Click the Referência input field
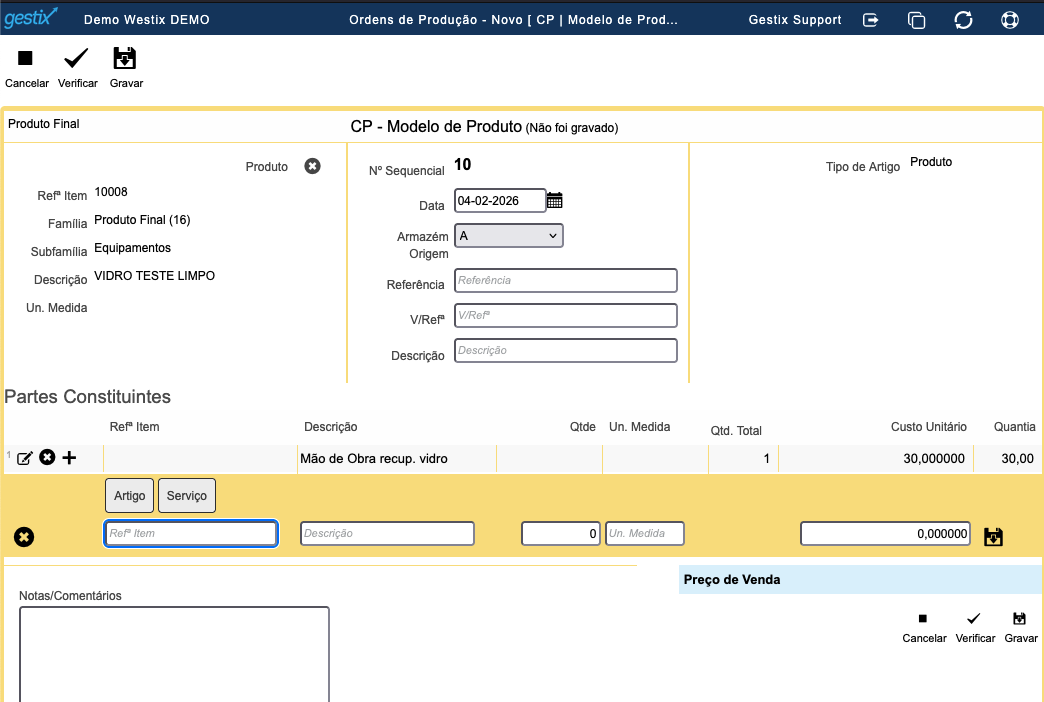Screen dimensions: 1044x702 [x=565, y=280]
